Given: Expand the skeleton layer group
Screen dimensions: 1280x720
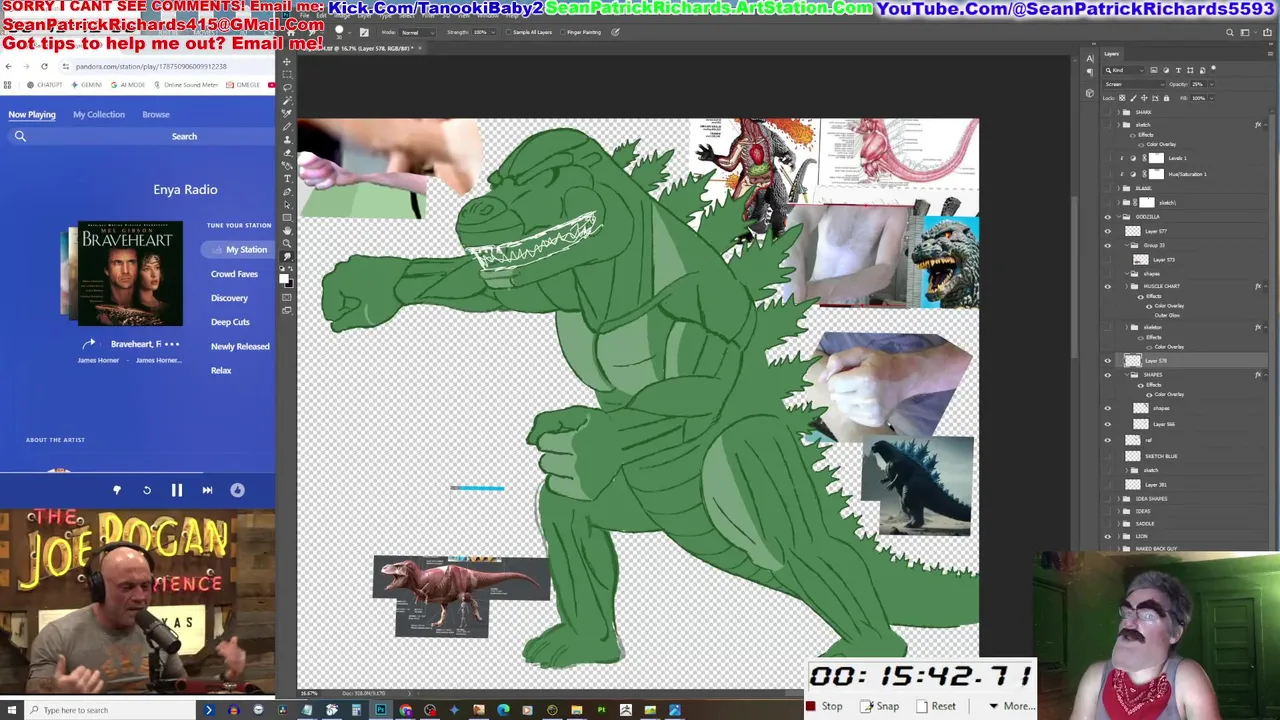Looking at the screenshot, I should tap(1126, 327).
